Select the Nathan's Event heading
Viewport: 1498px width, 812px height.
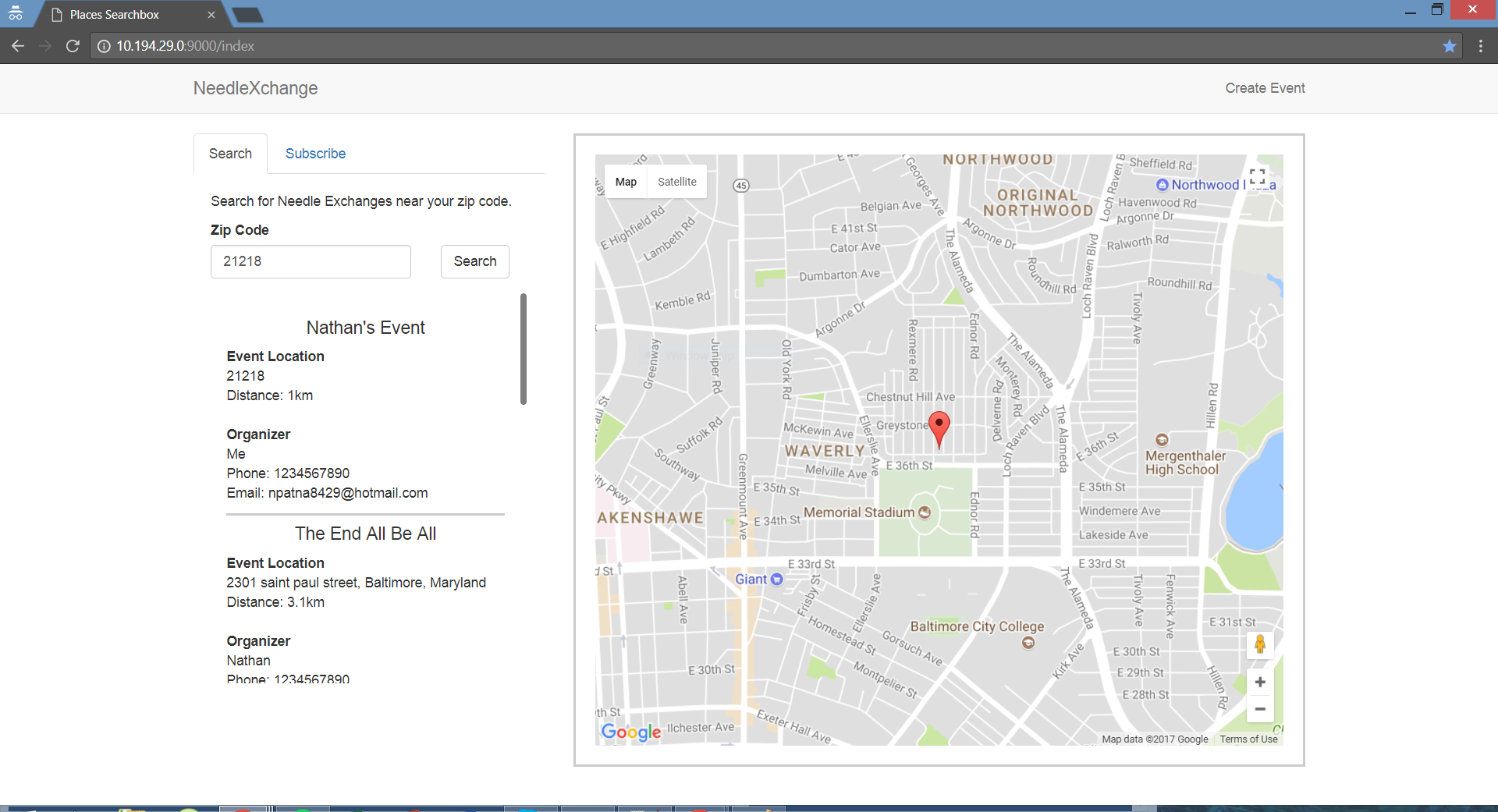click(365, 328)
